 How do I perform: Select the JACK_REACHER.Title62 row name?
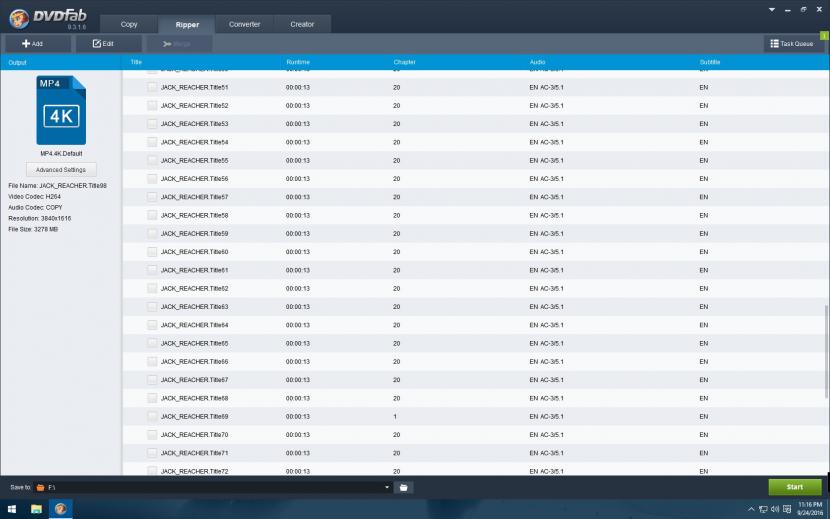(x=194, y=288)
